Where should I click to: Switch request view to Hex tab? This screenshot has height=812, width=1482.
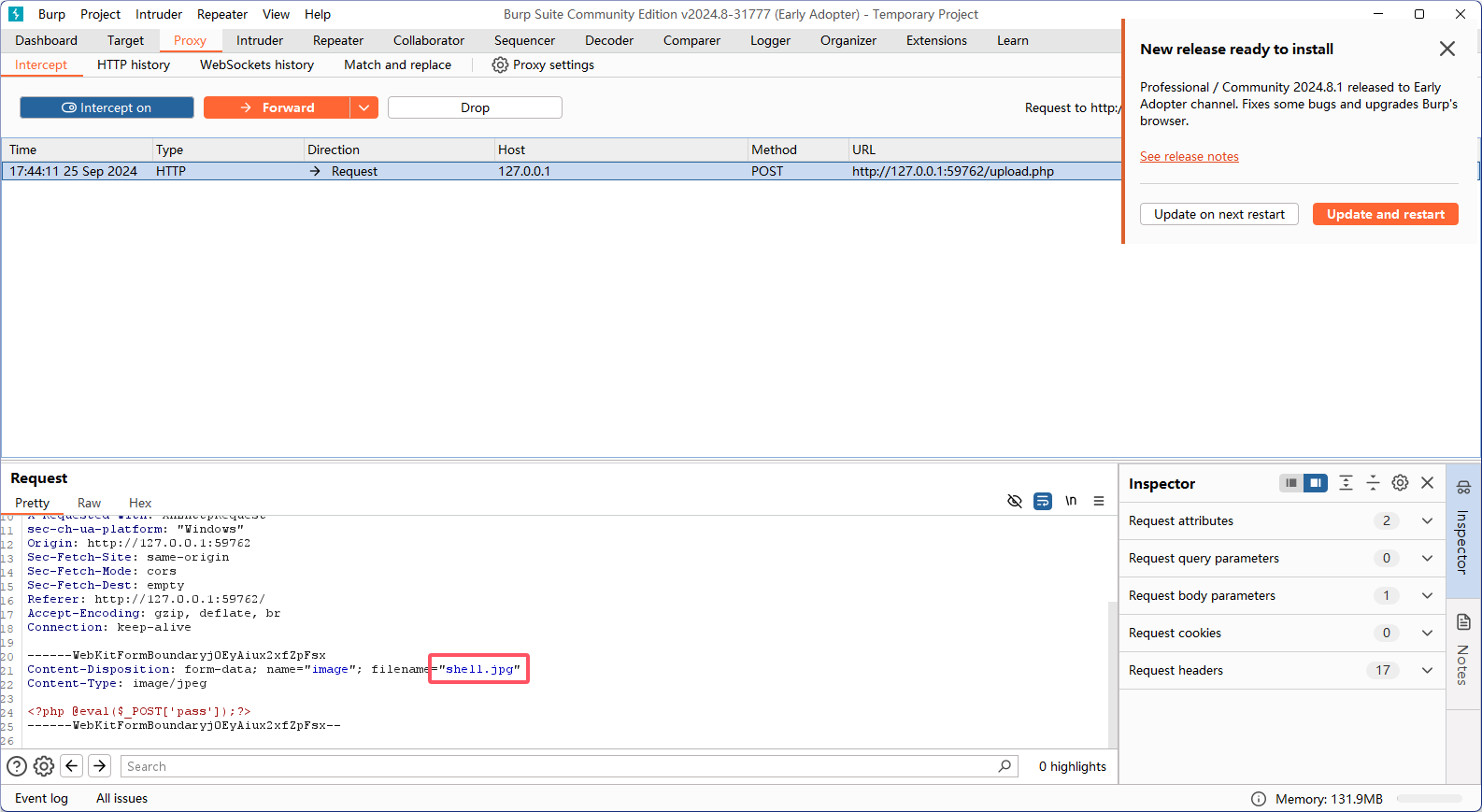point(140,503)
